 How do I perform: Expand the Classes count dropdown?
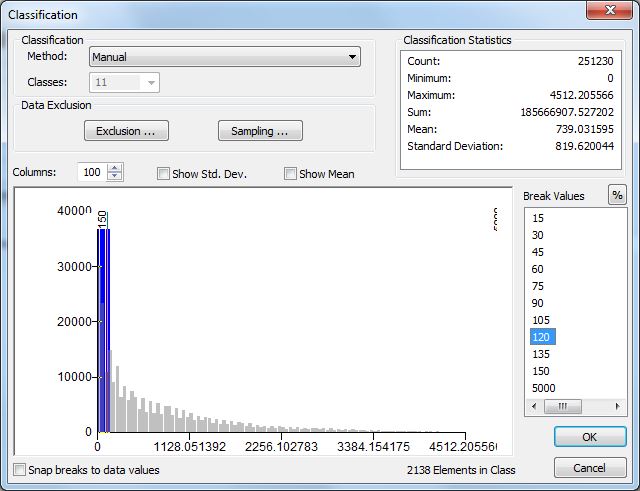[x=151, y=83]
